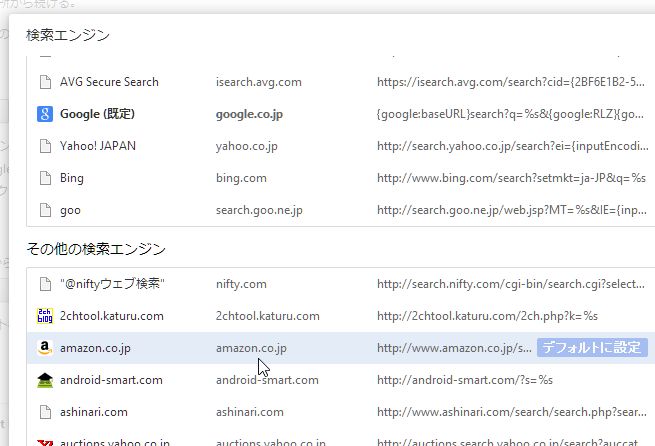Click the android-smart.com favicon

(x=45, y=380)
